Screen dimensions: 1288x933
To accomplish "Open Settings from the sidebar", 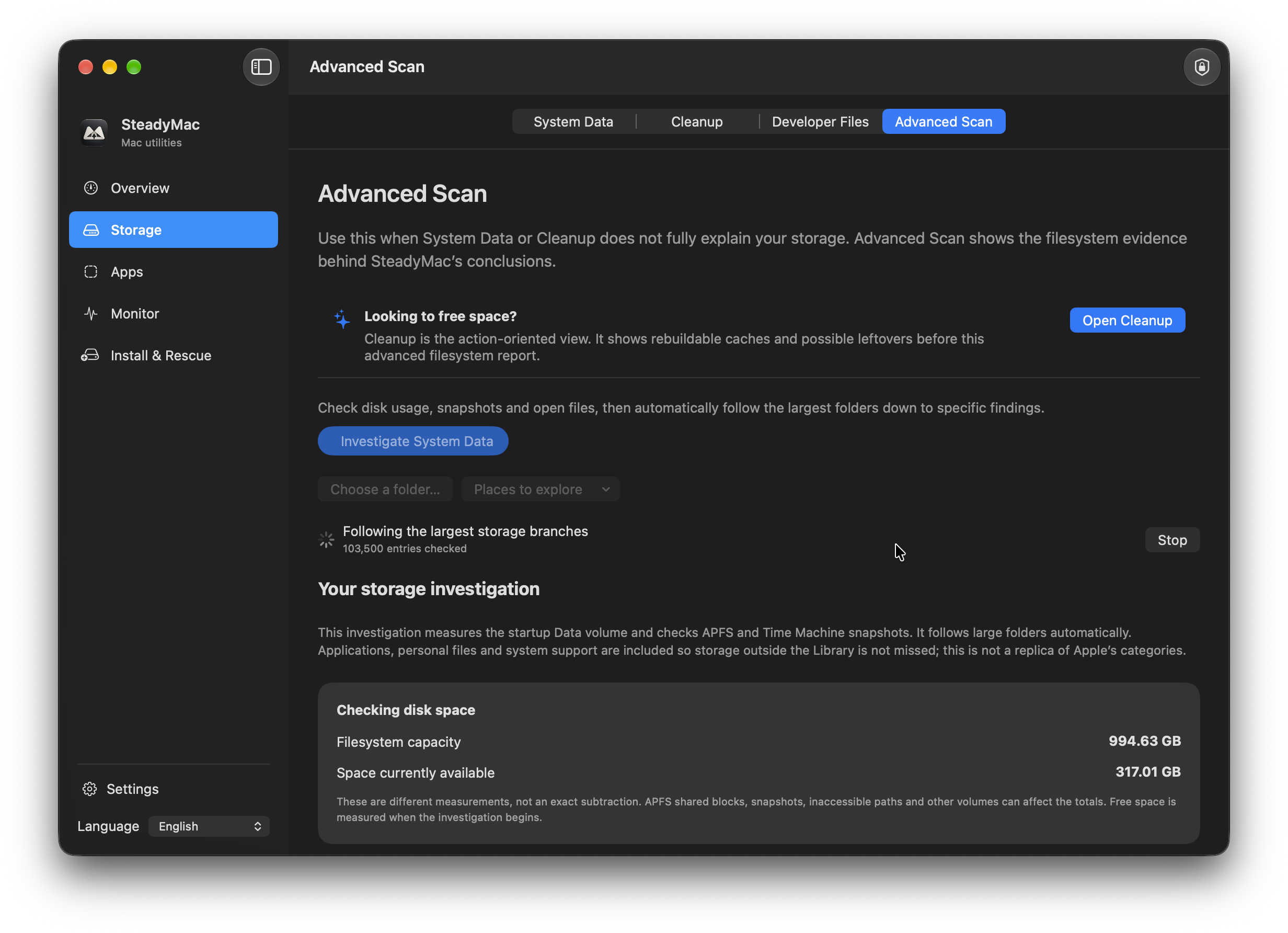I will (120, 789).
